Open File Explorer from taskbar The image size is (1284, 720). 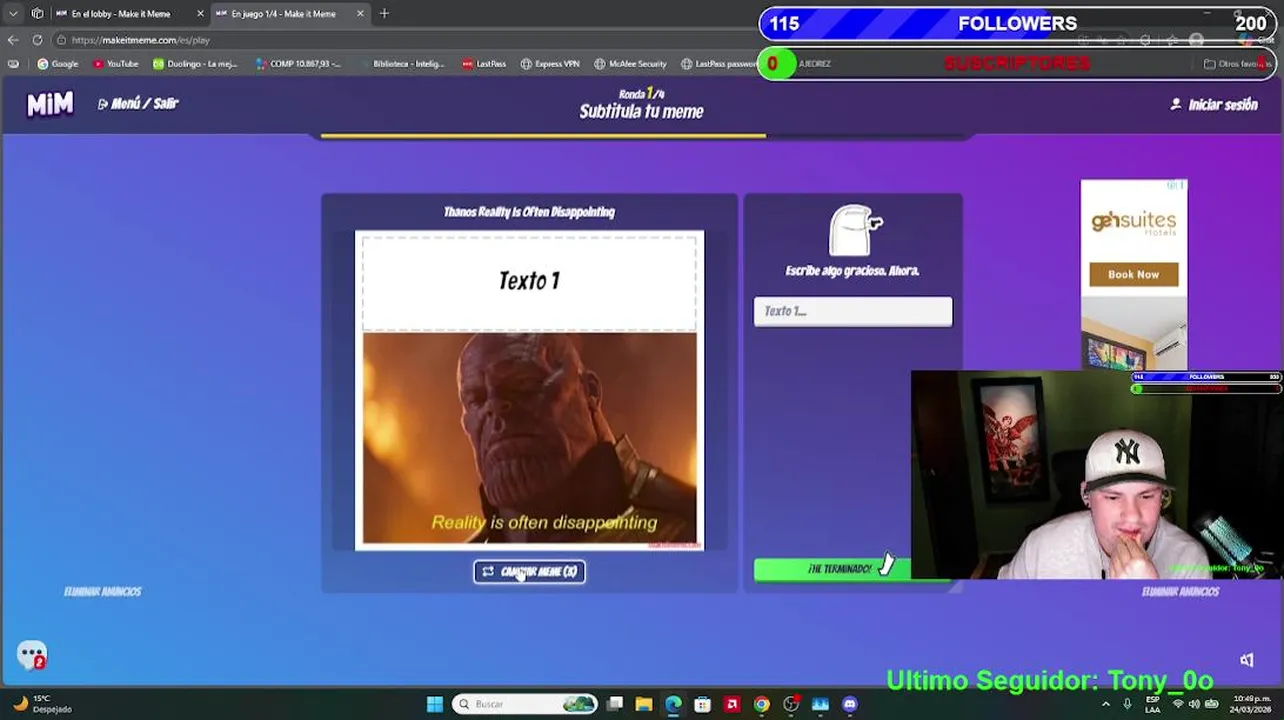pyautogui.click(x=644, y=704)
